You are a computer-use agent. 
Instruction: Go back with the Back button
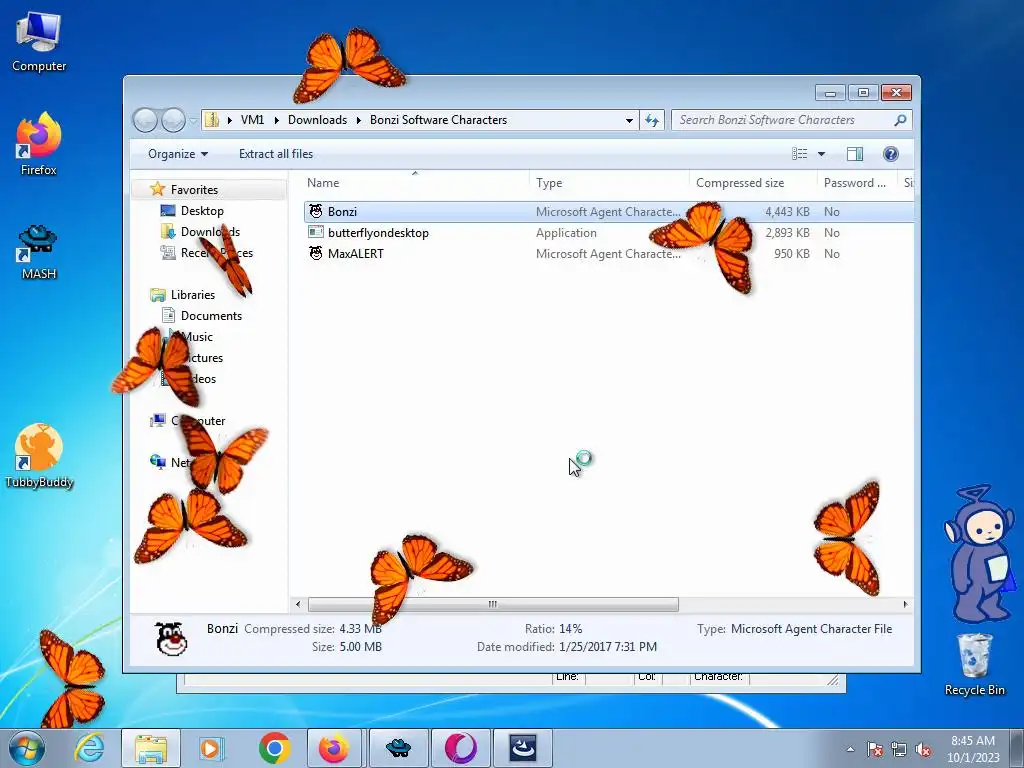coord(146,120)
